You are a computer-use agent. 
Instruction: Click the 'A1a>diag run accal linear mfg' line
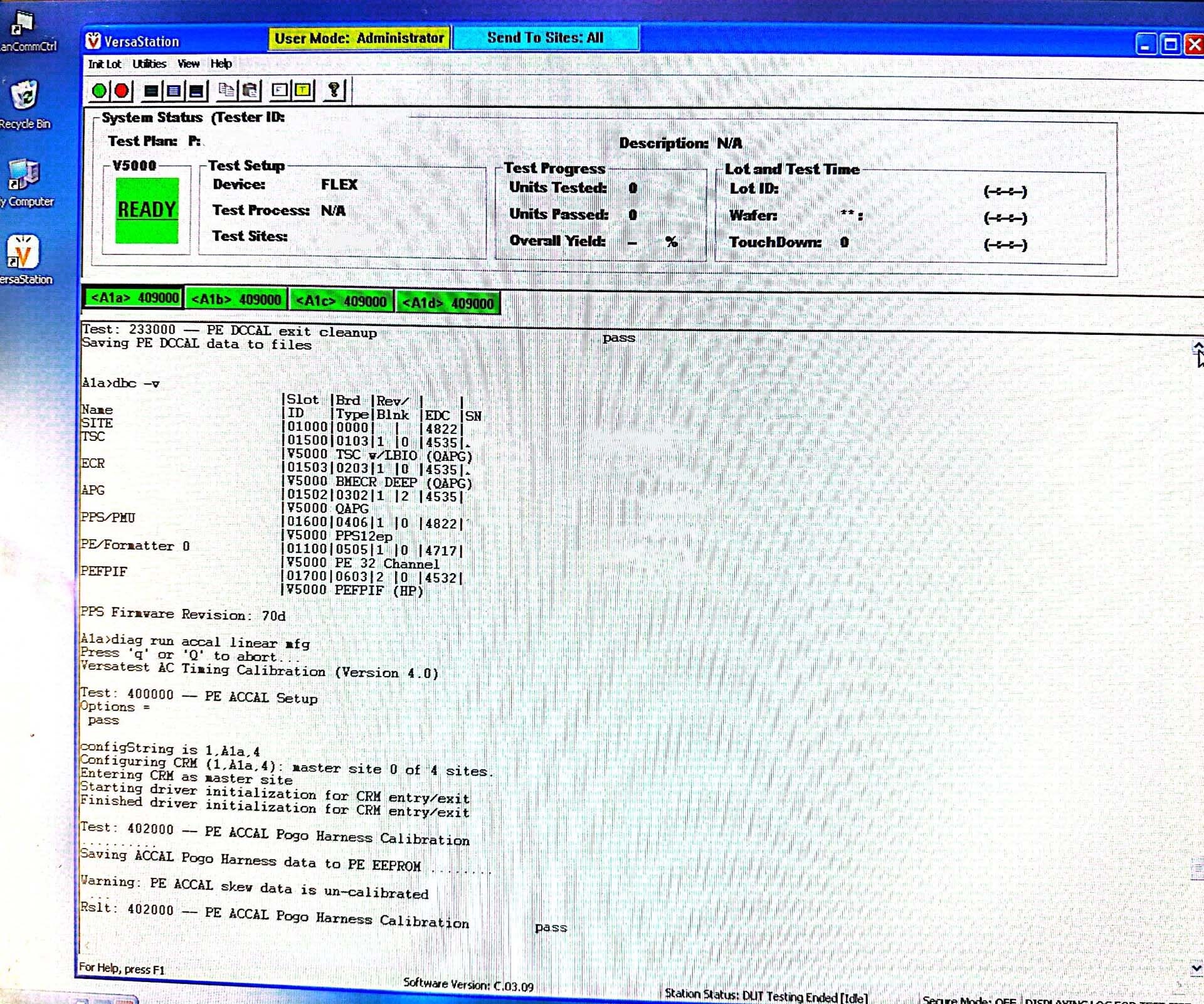[x=195, y=642]
